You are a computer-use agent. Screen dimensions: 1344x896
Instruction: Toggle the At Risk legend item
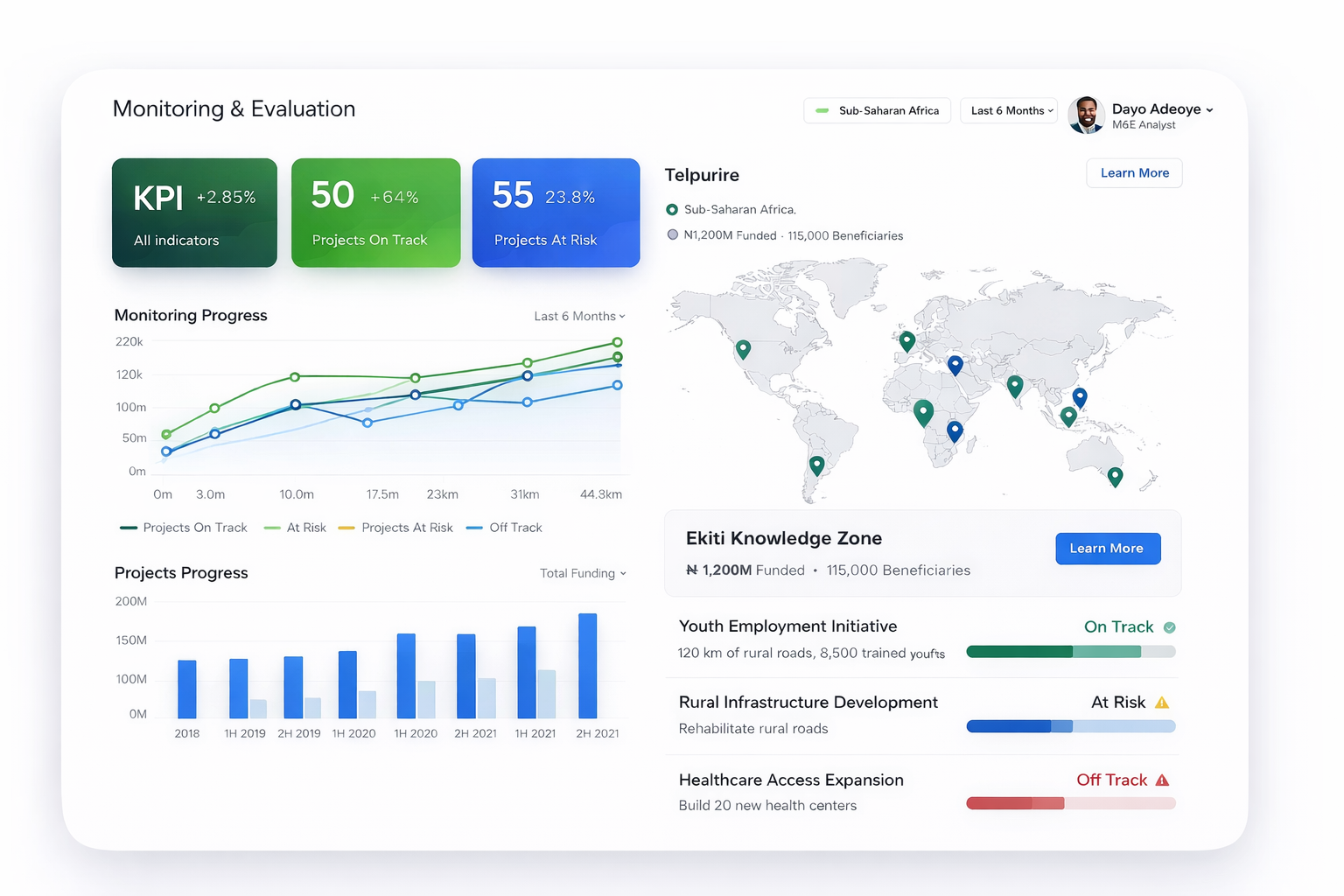[x=295, y=528]
